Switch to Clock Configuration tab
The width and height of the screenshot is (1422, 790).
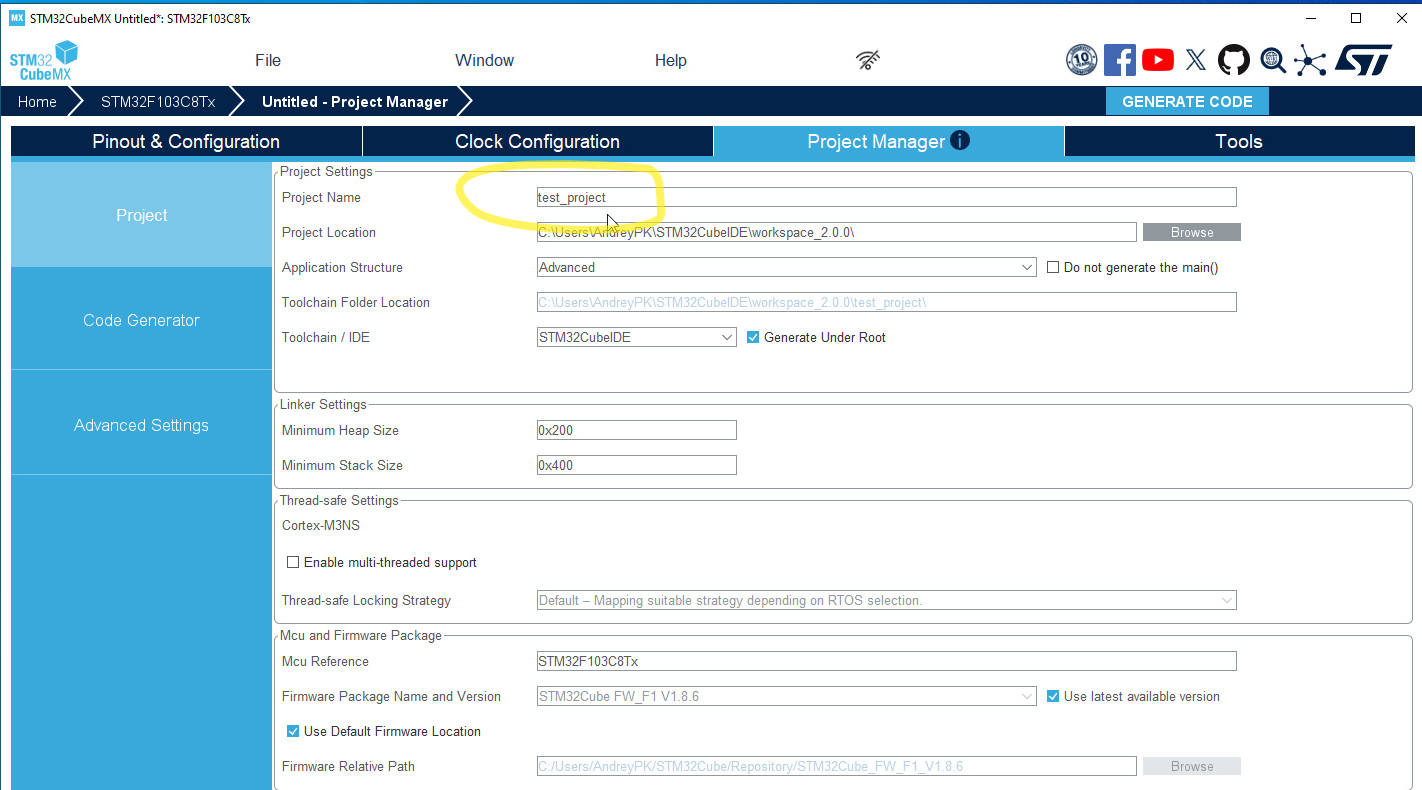click(x=538, y=141)
